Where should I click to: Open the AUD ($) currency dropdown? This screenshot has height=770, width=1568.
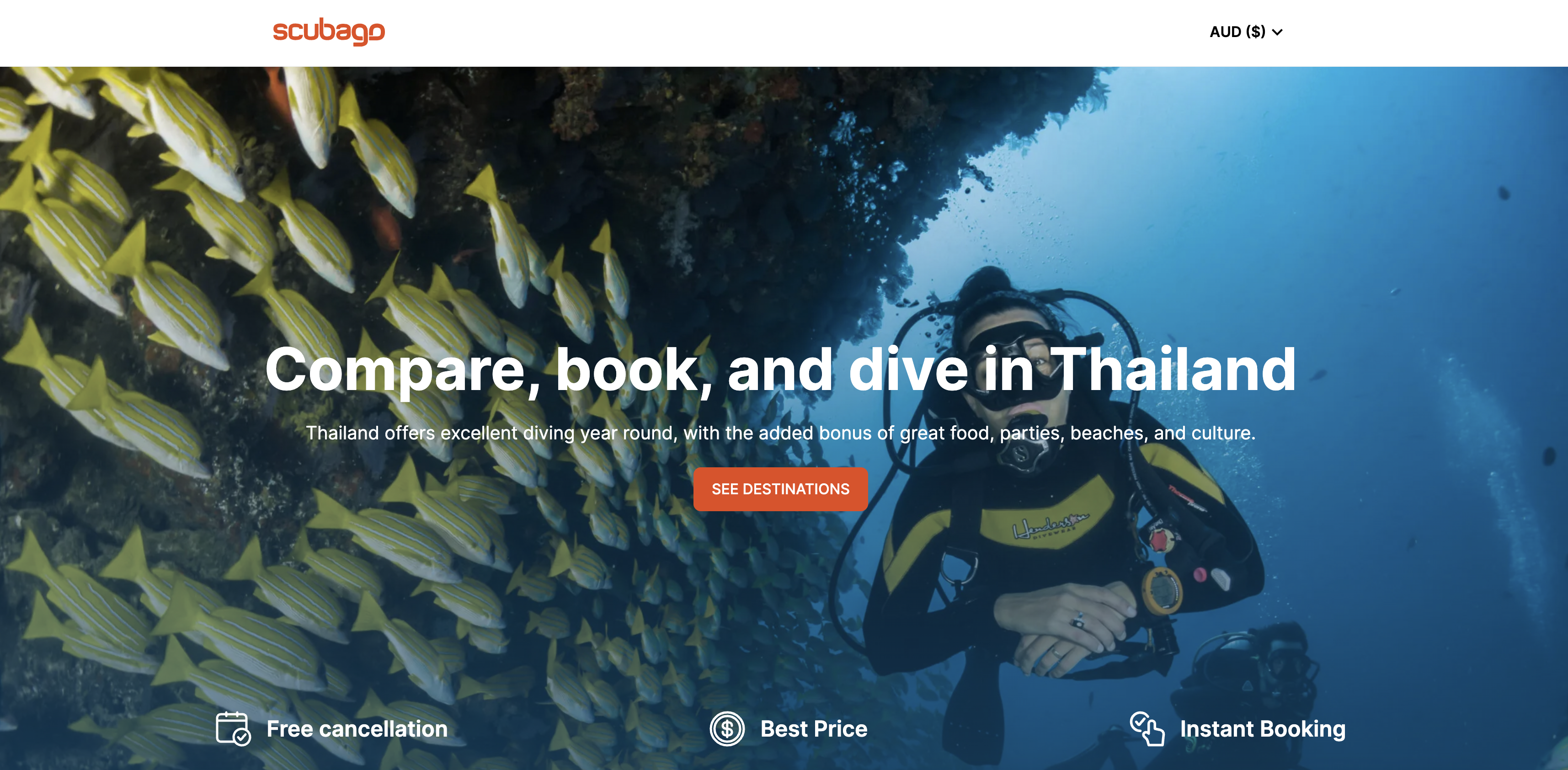coord(1245,32)
